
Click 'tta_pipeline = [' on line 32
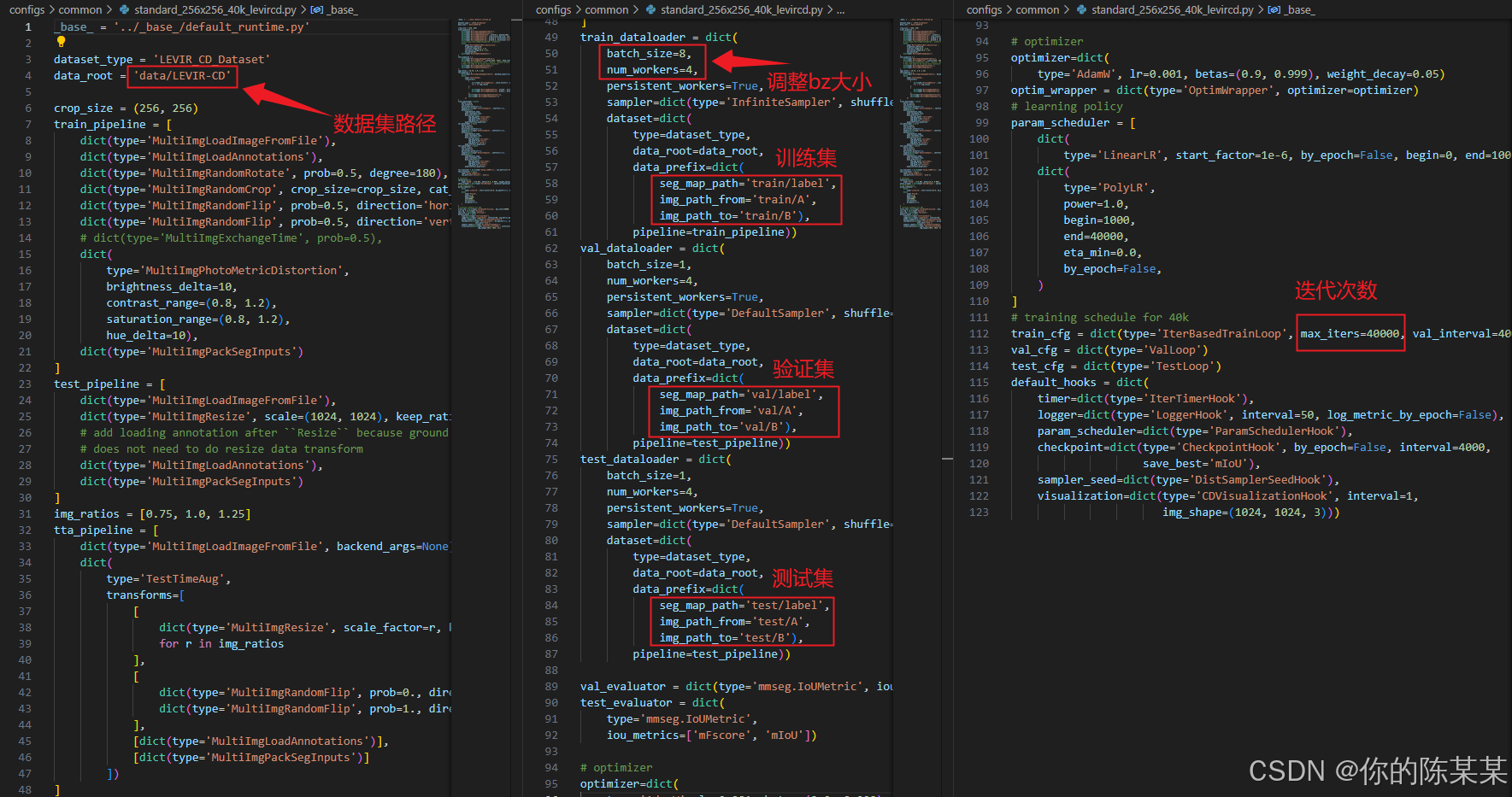106,530
